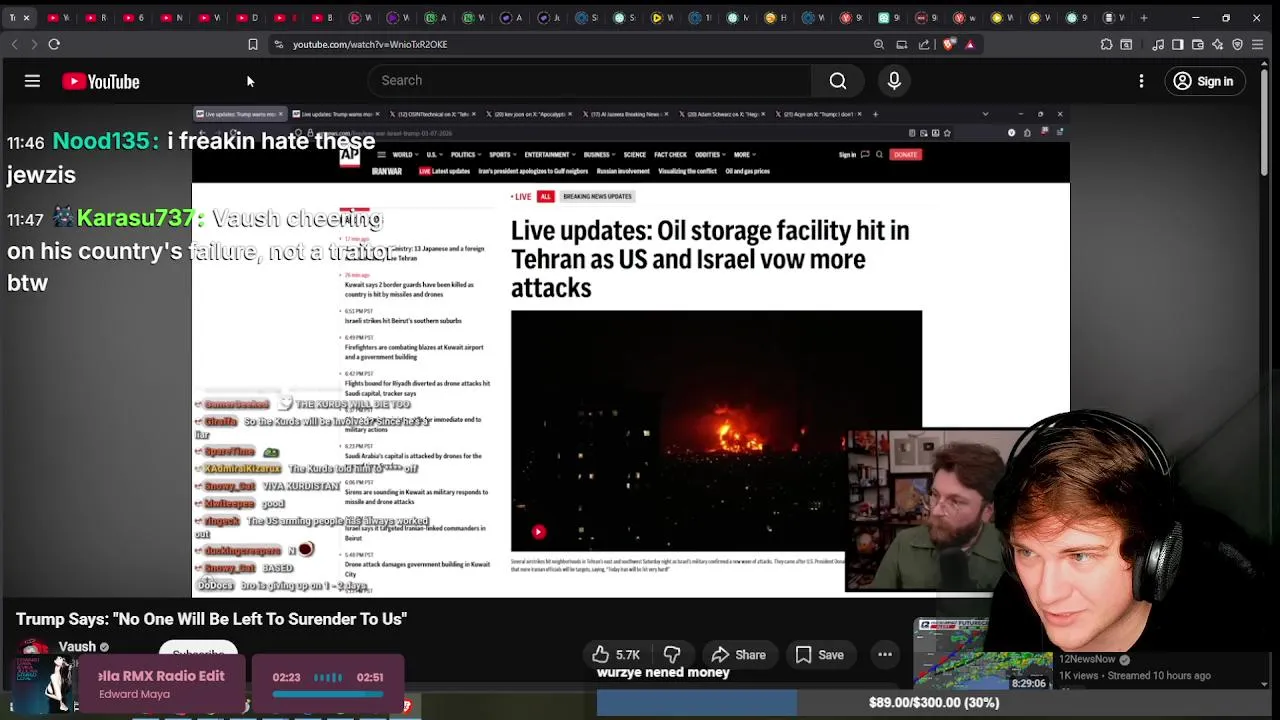Image resolution: width=1280 pixels, height=720 pixels.
Task: Toggle the browser sidebar panel icon
Action: coord(1178,44)
